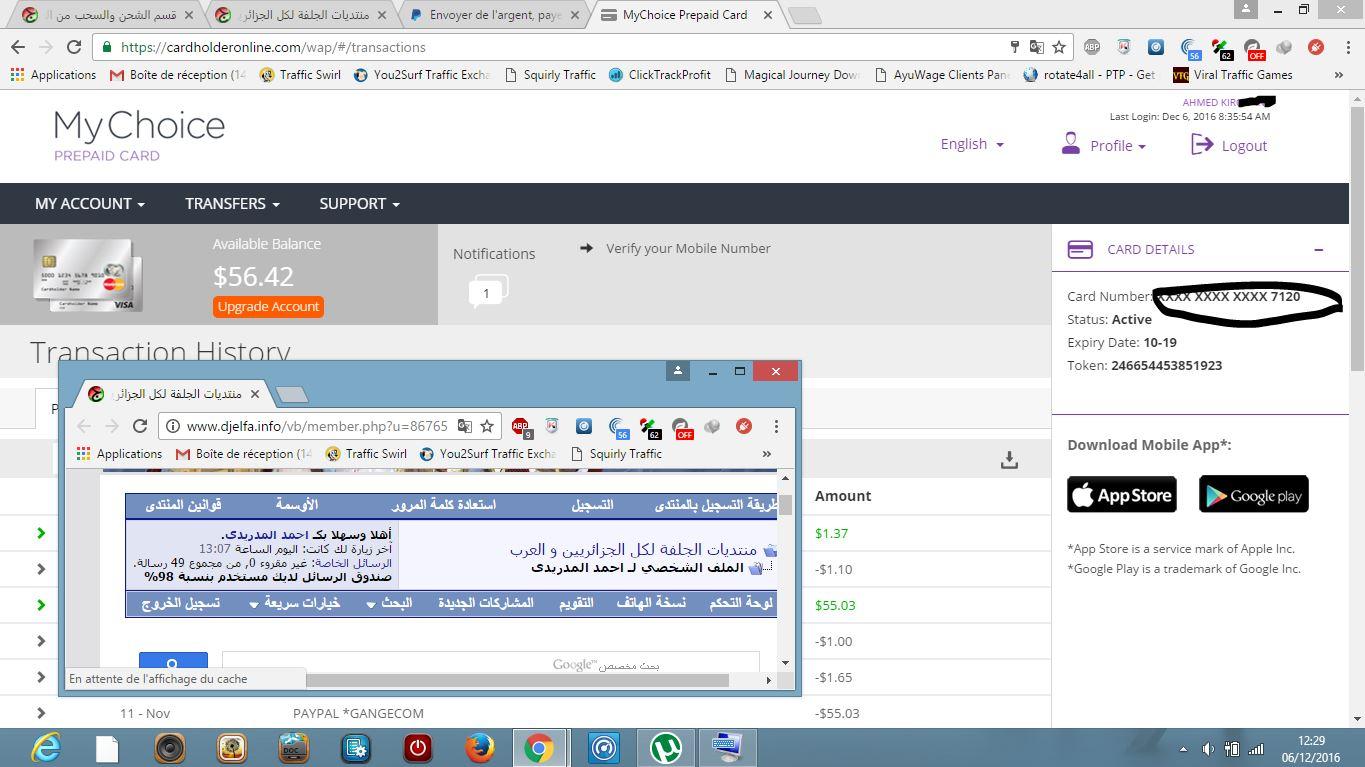Click the Upgrade Account button

point(268,307)
